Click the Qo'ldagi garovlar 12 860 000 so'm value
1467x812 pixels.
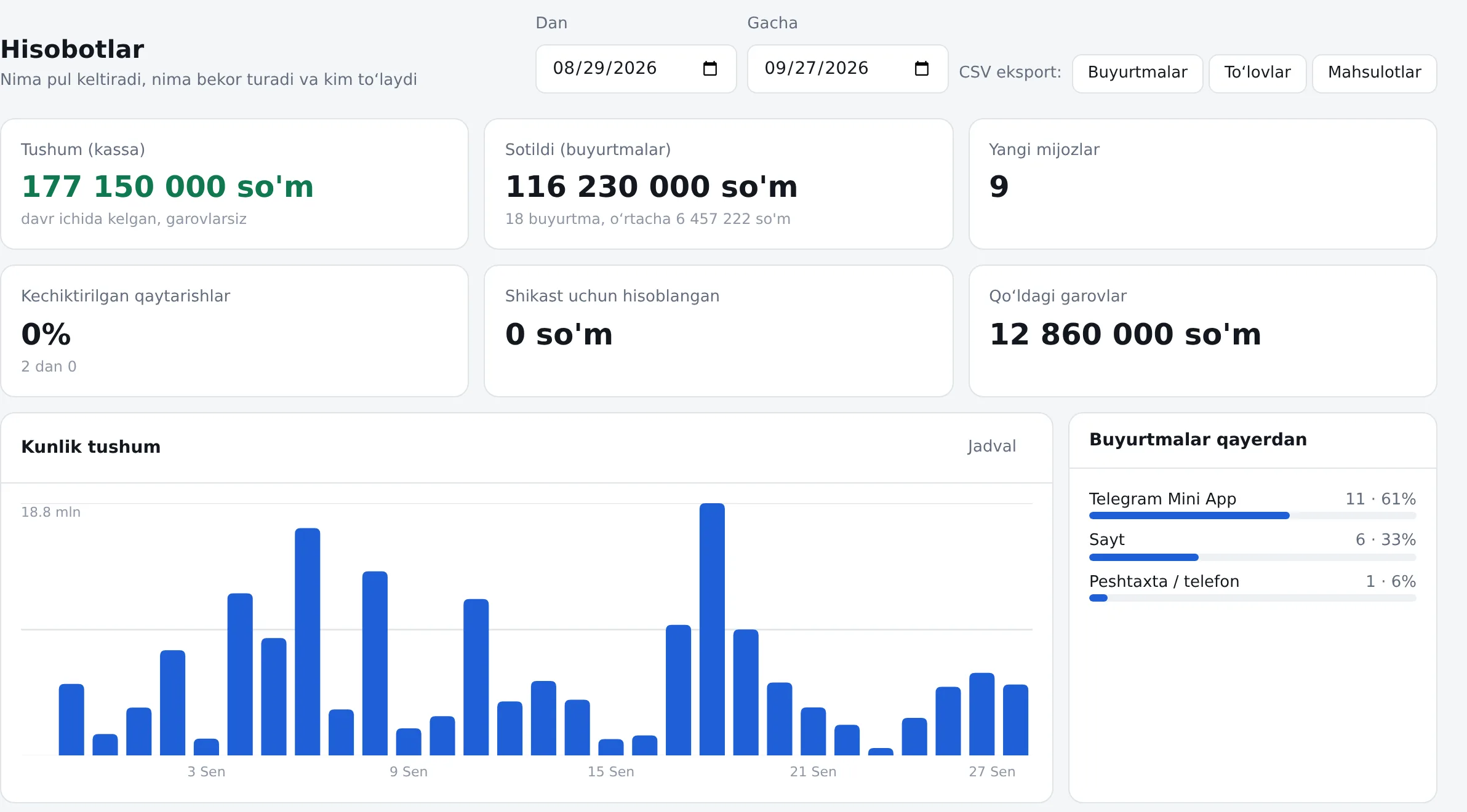pyautogui.click(x=1125, y=334)
